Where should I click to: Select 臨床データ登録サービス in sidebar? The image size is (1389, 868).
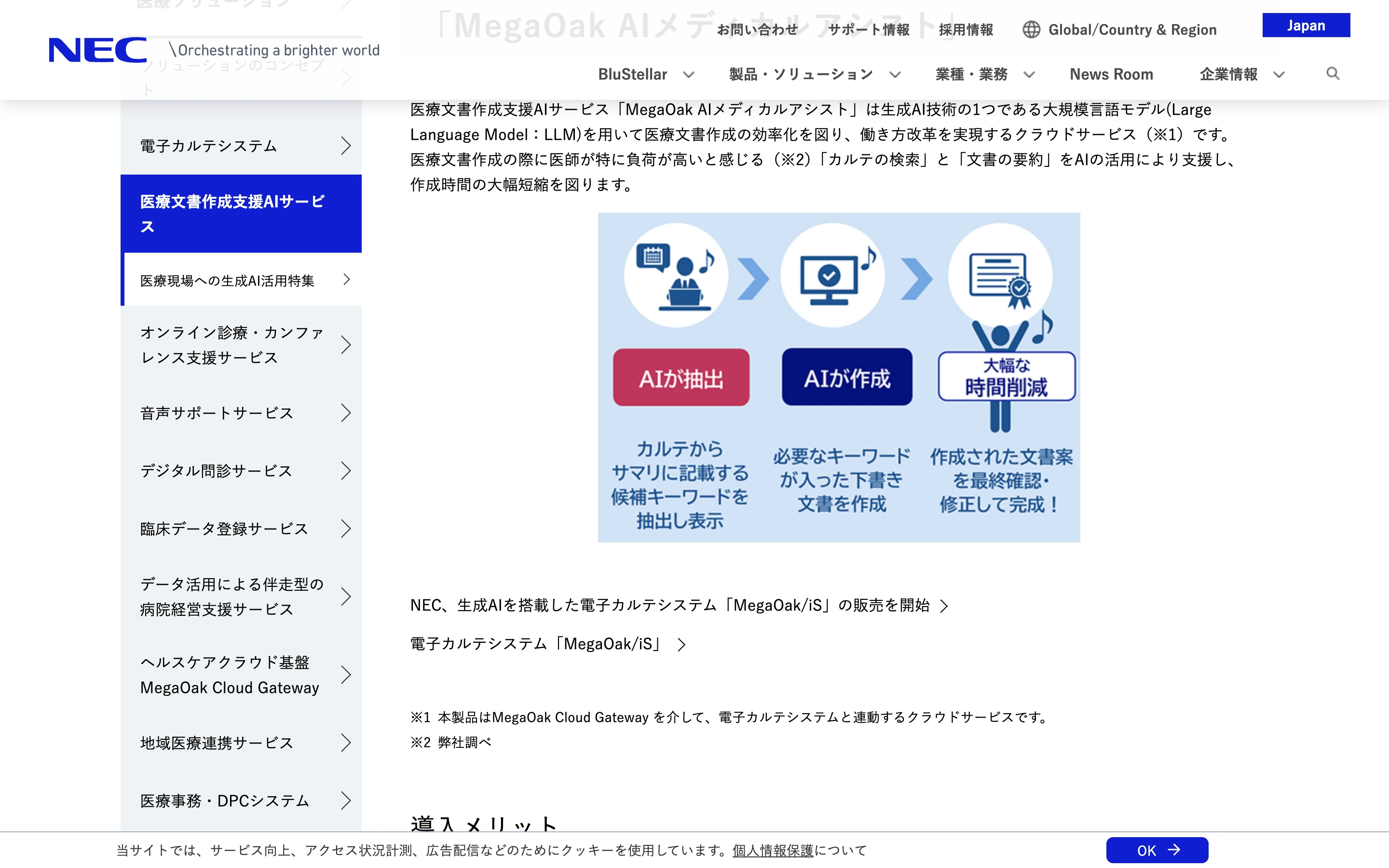pyautogui.click(x=241, y=529)
